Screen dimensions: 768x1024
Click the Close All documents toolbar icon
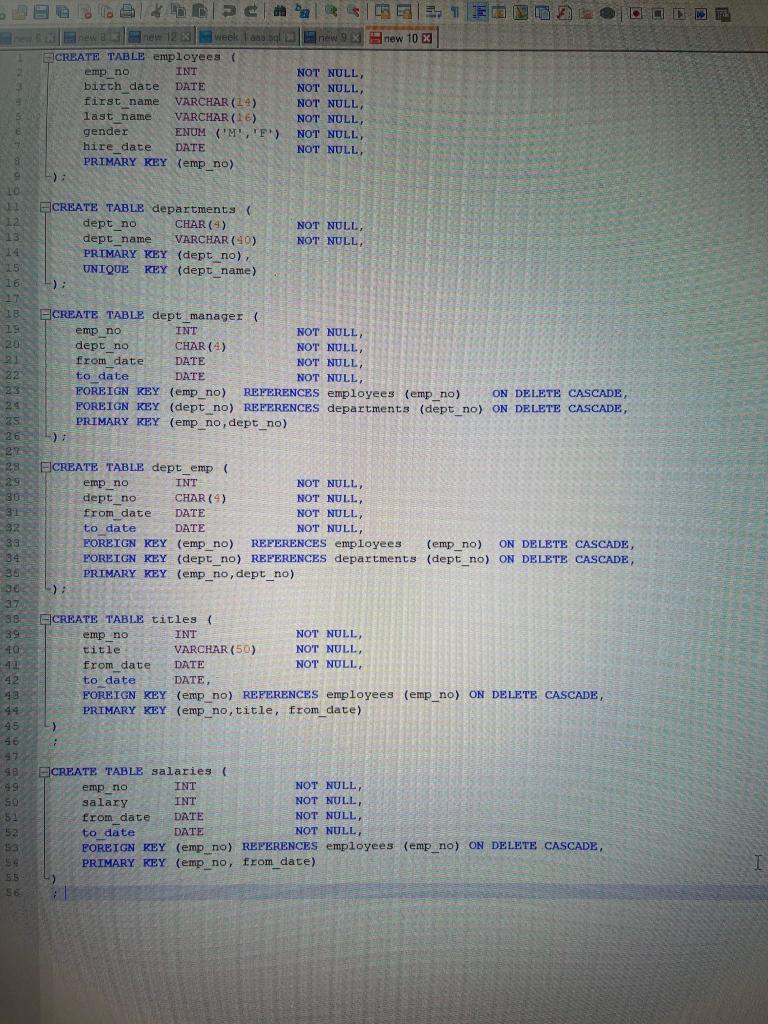click(x=106, y=12)
